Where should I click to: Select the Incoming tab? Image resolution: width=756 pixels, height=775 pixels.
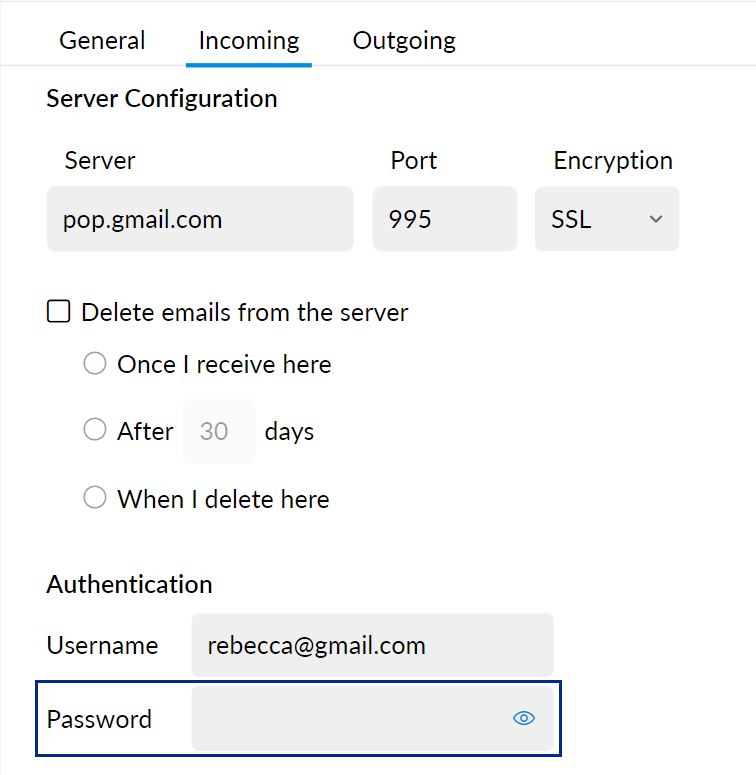(x=249, y=41)
